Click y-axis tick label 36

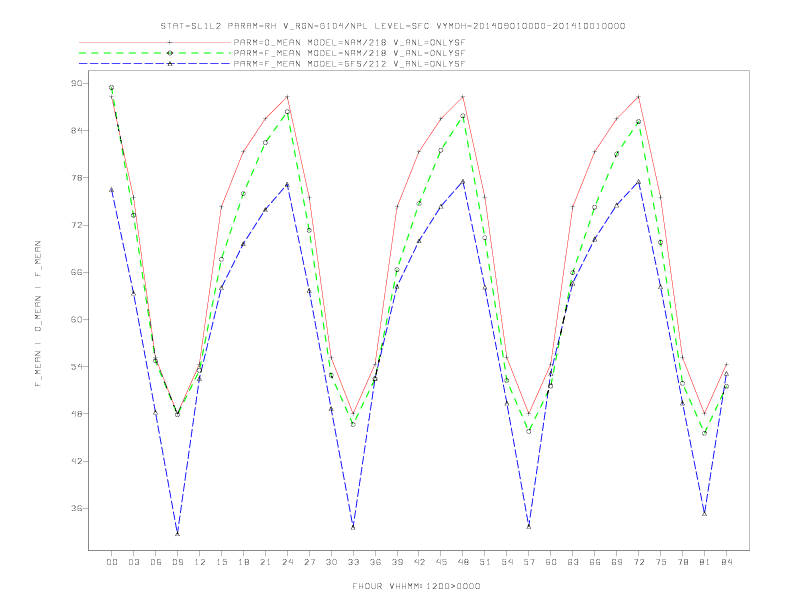coord(76,508)
